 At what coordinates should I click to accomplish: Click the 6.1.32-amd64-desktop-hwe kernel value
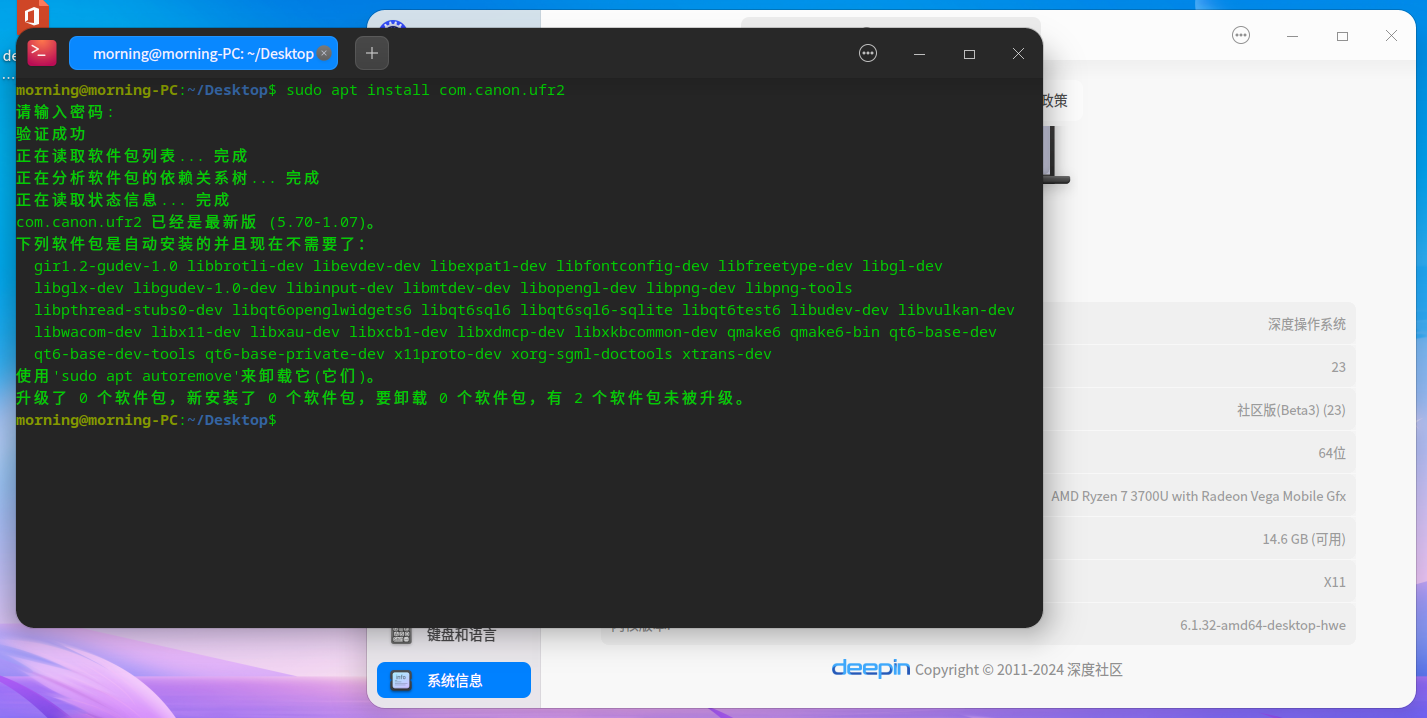1263,625
